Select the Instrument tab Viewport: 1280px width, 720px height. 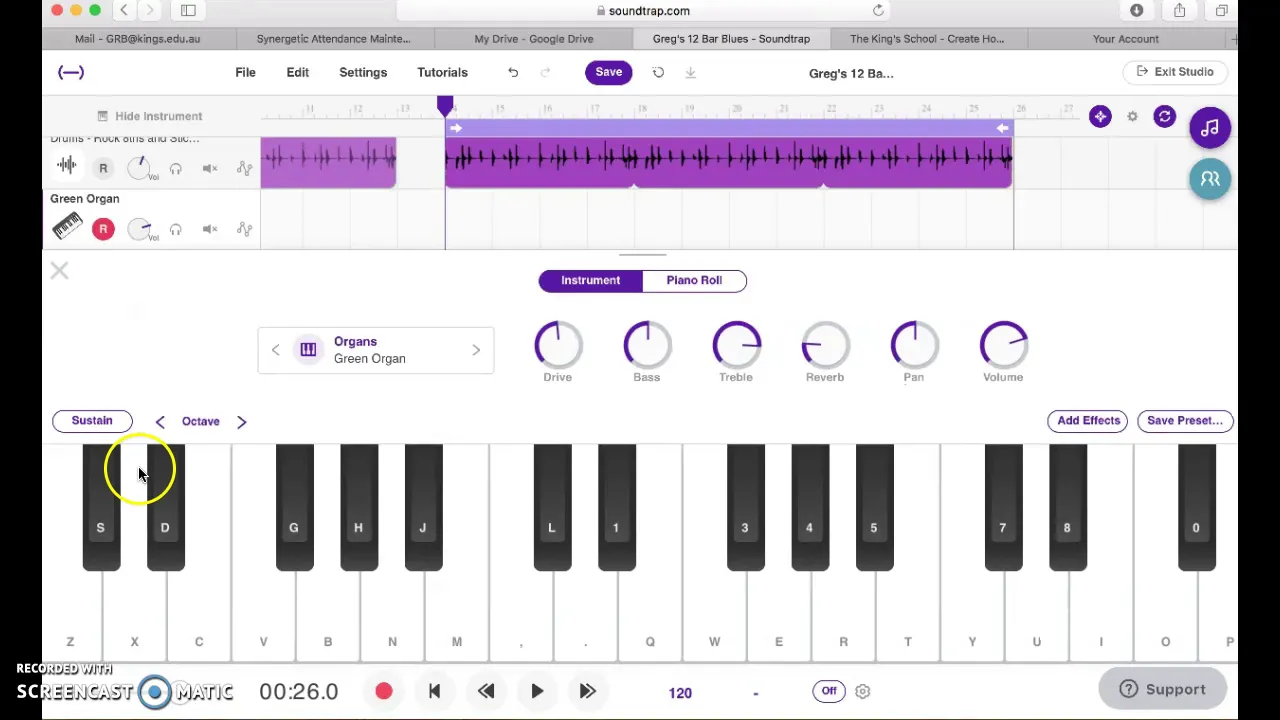coord(590,280)
